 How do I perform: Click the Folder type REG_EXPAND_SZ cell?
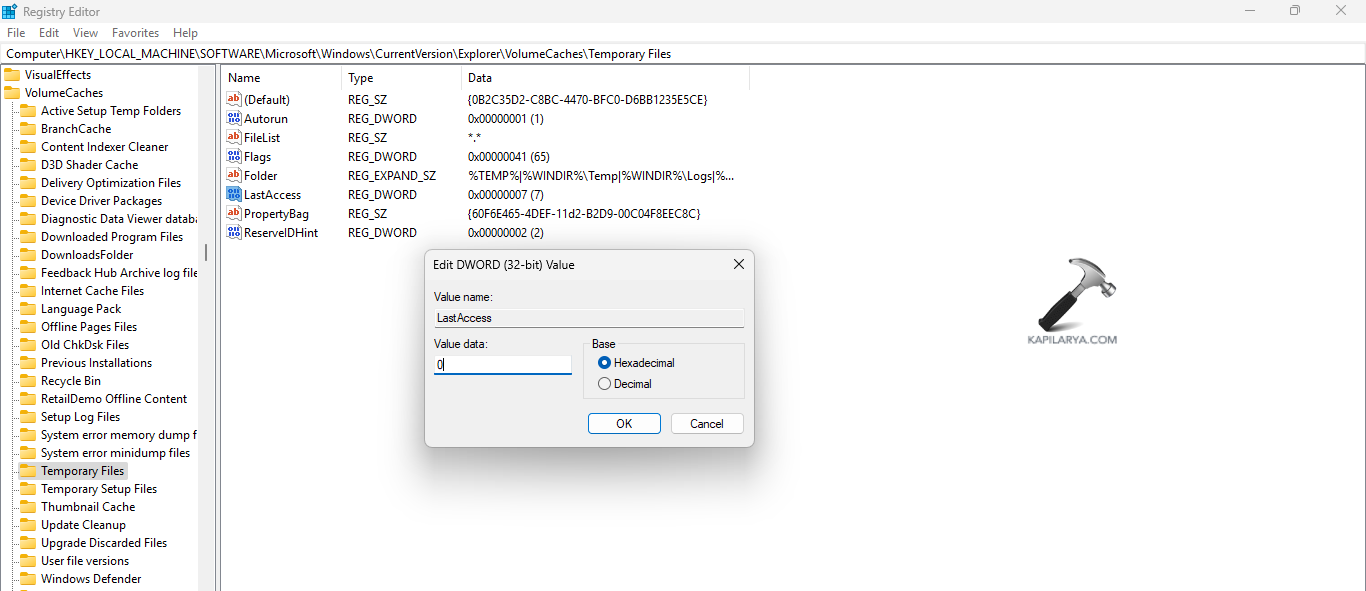[392, 176]
